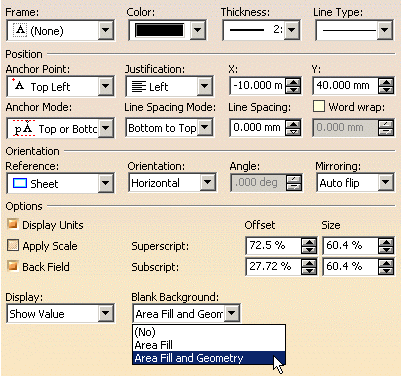Decrease Superscript Size value
The image size is (401, 376).
click(386, 249)
